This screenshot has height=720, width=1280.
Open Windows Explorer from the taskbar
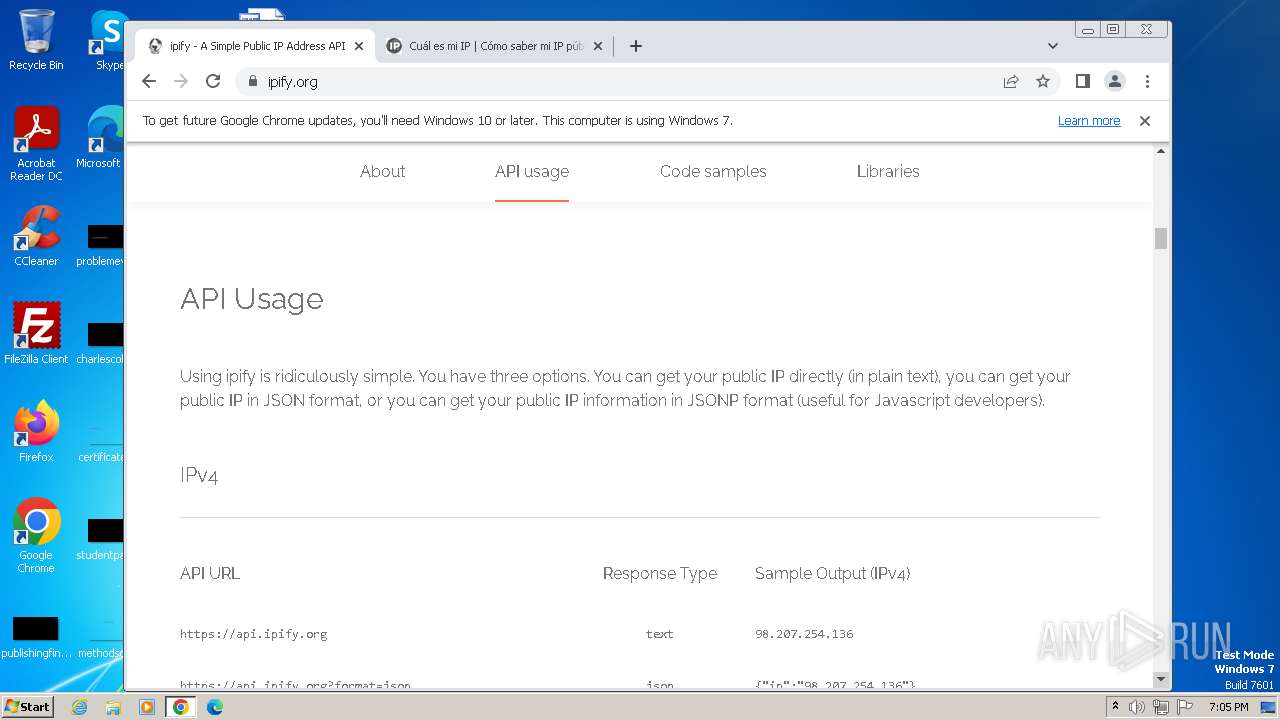click(113, 707)
